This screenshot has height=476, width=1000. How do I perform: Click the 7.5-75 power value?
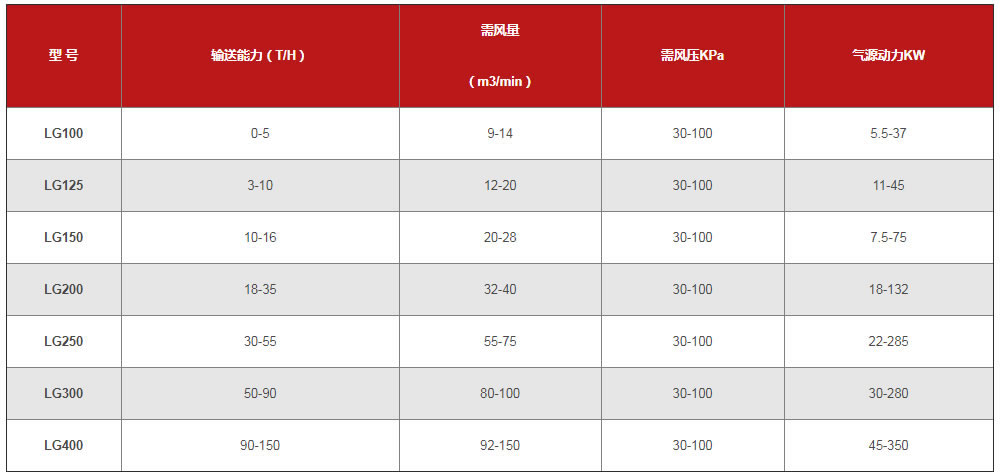[x=887, y=237]
